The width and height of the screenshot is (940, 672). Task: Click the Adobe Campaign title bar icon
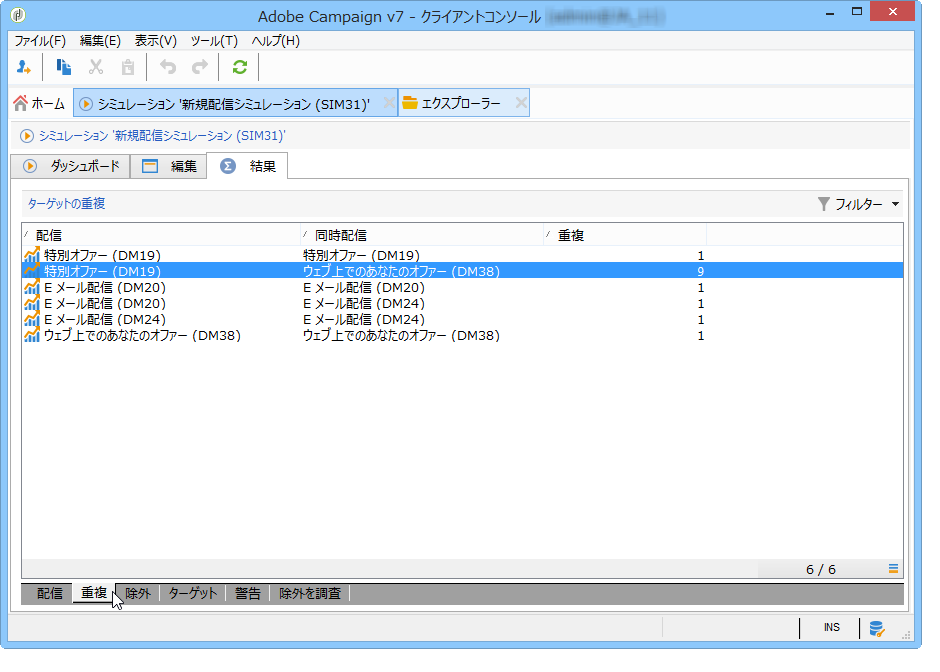(19, 14)
